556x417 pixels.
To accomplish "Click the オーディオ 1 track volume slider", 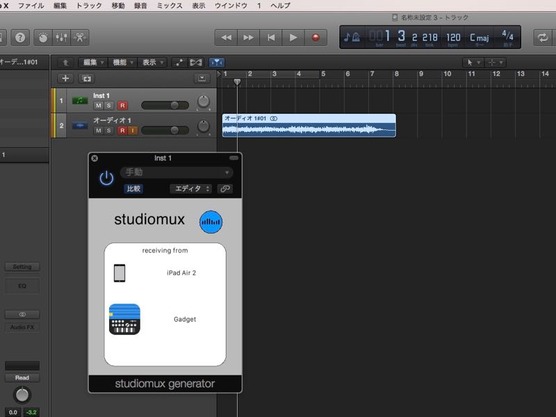I will pos(165,130).
